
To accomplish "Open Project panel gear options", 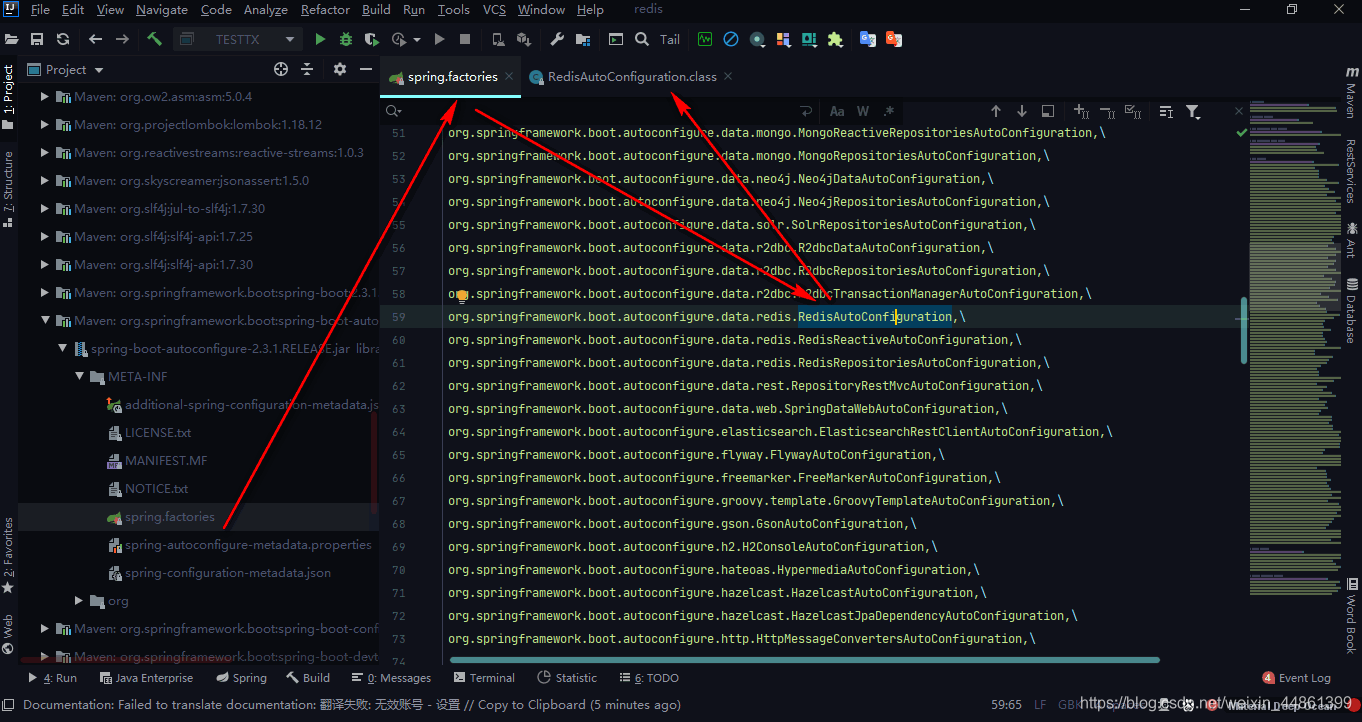I will click(x=339, y=69).
